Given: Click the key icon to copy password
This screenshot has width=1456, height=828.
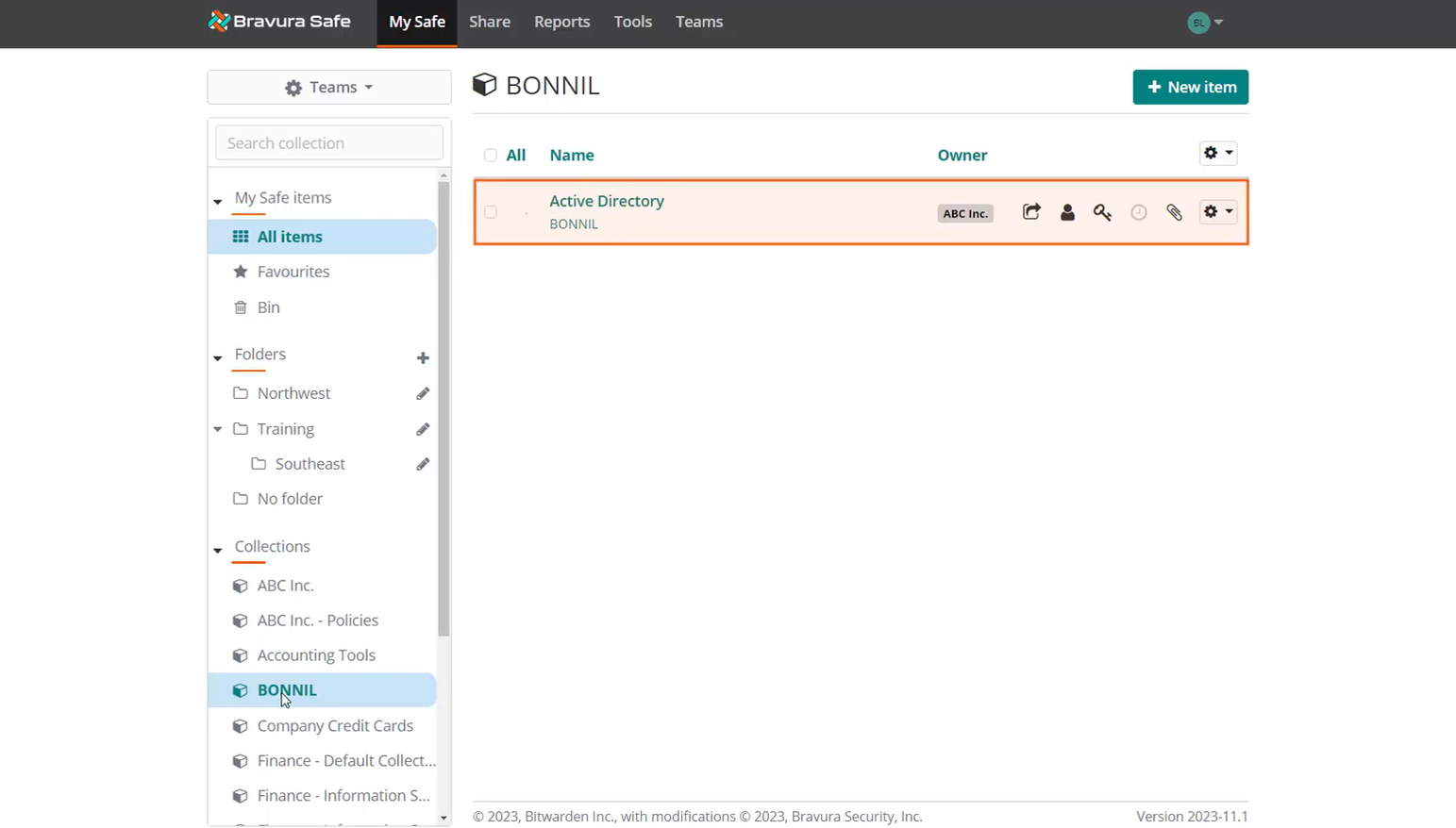Looking at the screenshot, I should point(1102,212).
